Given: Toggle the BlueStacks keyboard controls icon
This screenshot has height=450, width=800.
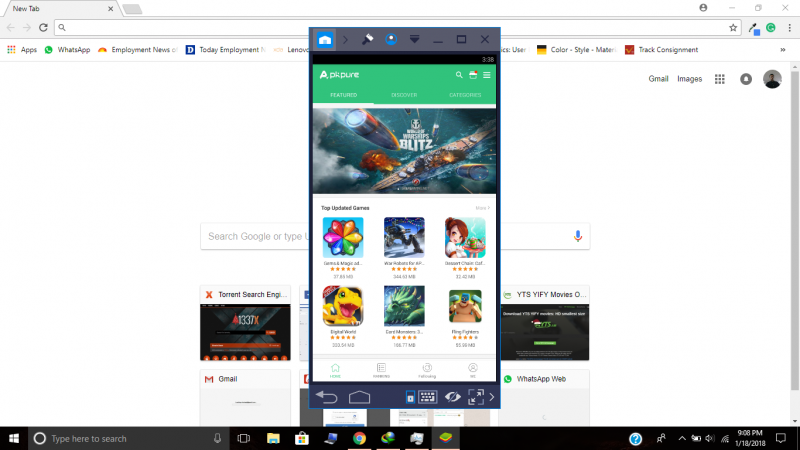Looking at the screenshot, I should click(x=428, y=397).
